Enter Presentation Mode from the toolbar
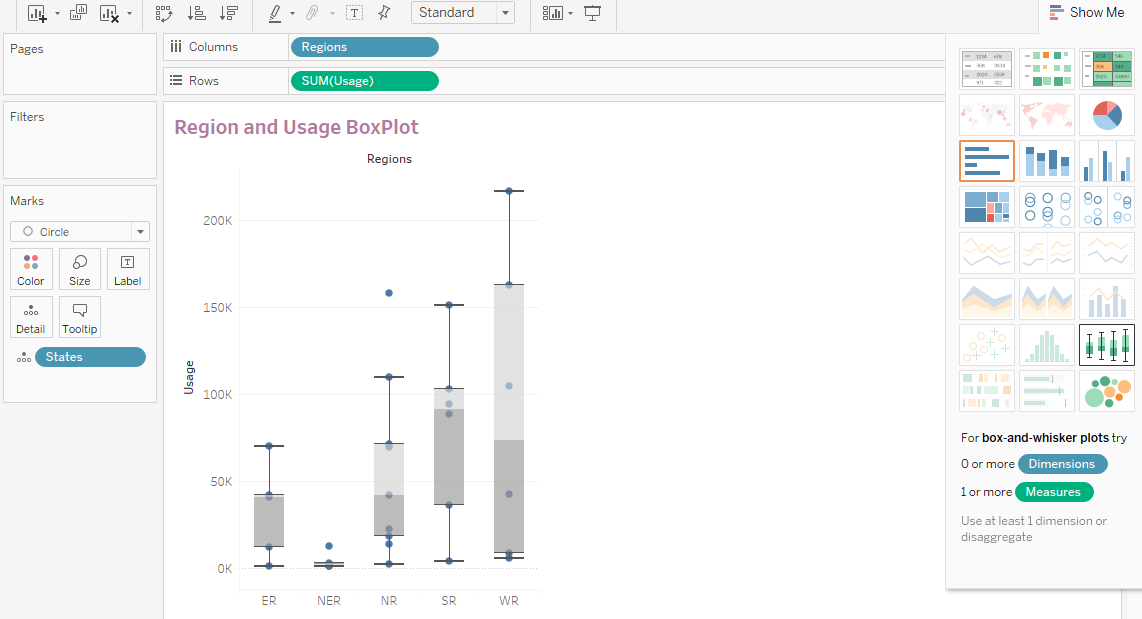 click(591, 13)
